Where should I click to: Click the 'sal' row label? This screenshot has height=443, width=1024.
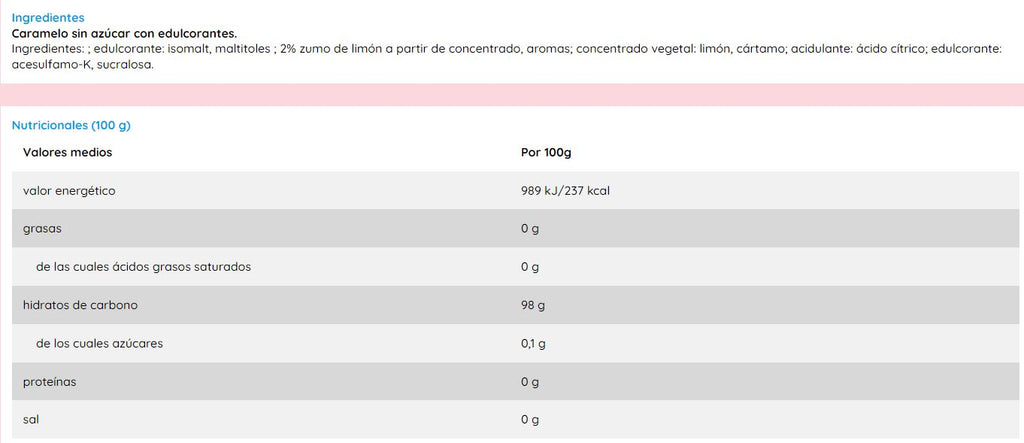pyautogui.click(x=31, y=419)
